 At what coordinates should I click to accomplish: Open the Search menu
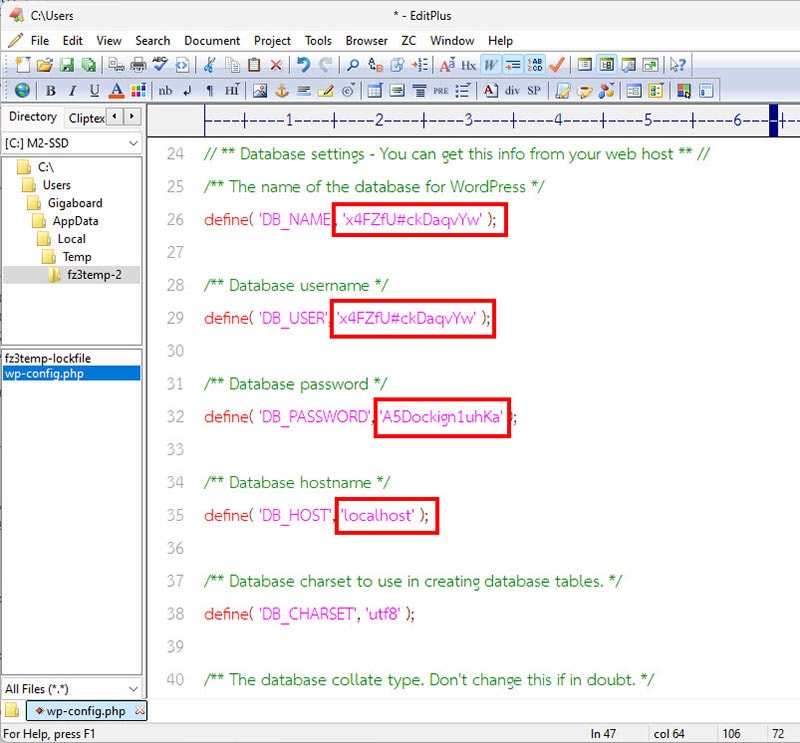click(x=153, y=41)
